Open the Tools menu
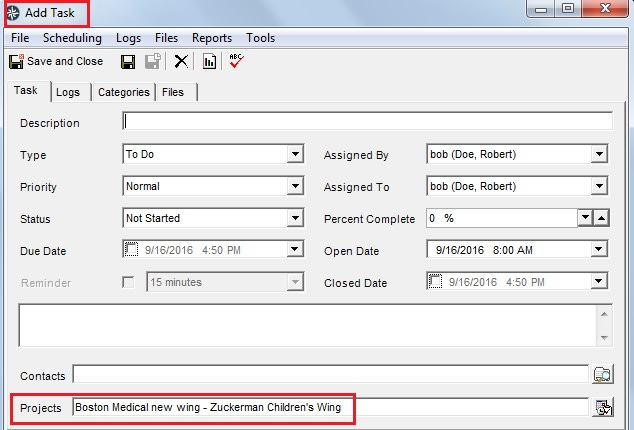 point(260,38)
